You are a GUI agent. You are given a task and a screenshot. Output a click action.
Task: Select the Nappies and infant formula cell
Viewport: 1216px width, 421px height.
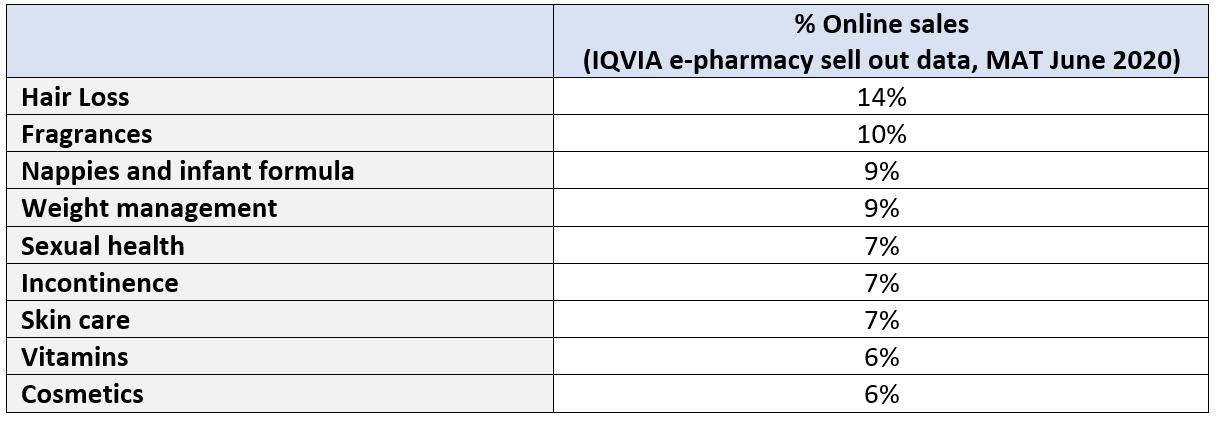[188, 172]
